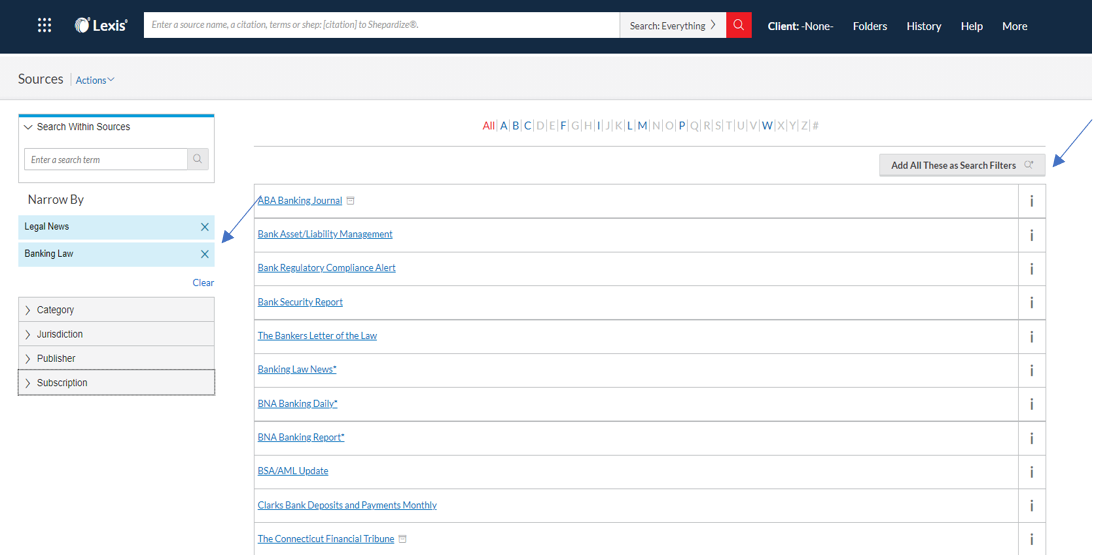Open Bank Regulatory Compliance Alert link
Image resolution: width=1093 pixels, height=555 pixels.
click(326, 268)
